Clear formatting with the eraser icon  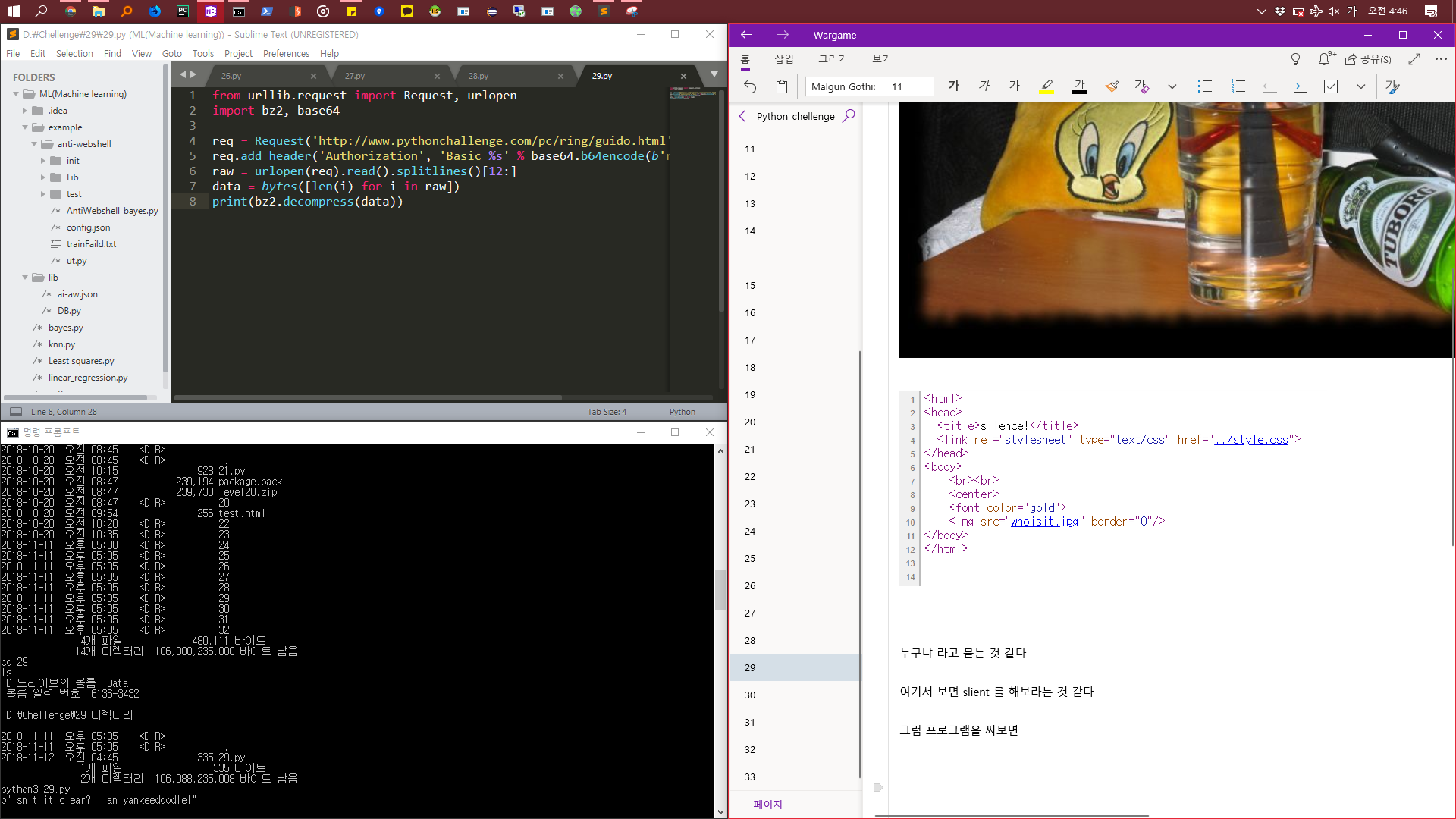1142,86
